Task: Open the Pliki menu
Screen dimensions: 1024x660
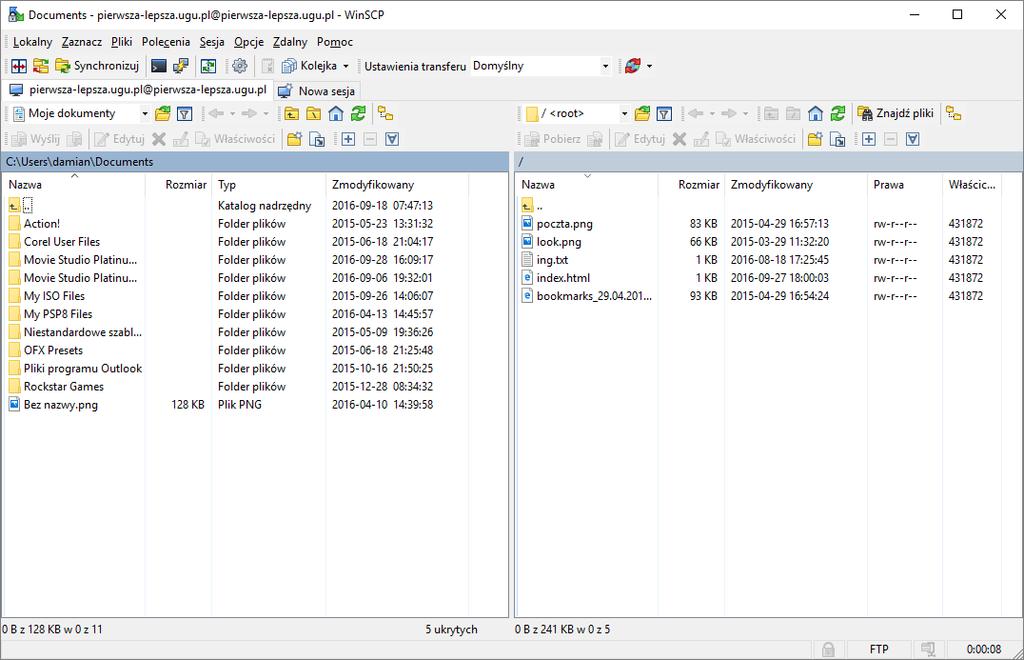Action: 121,42
